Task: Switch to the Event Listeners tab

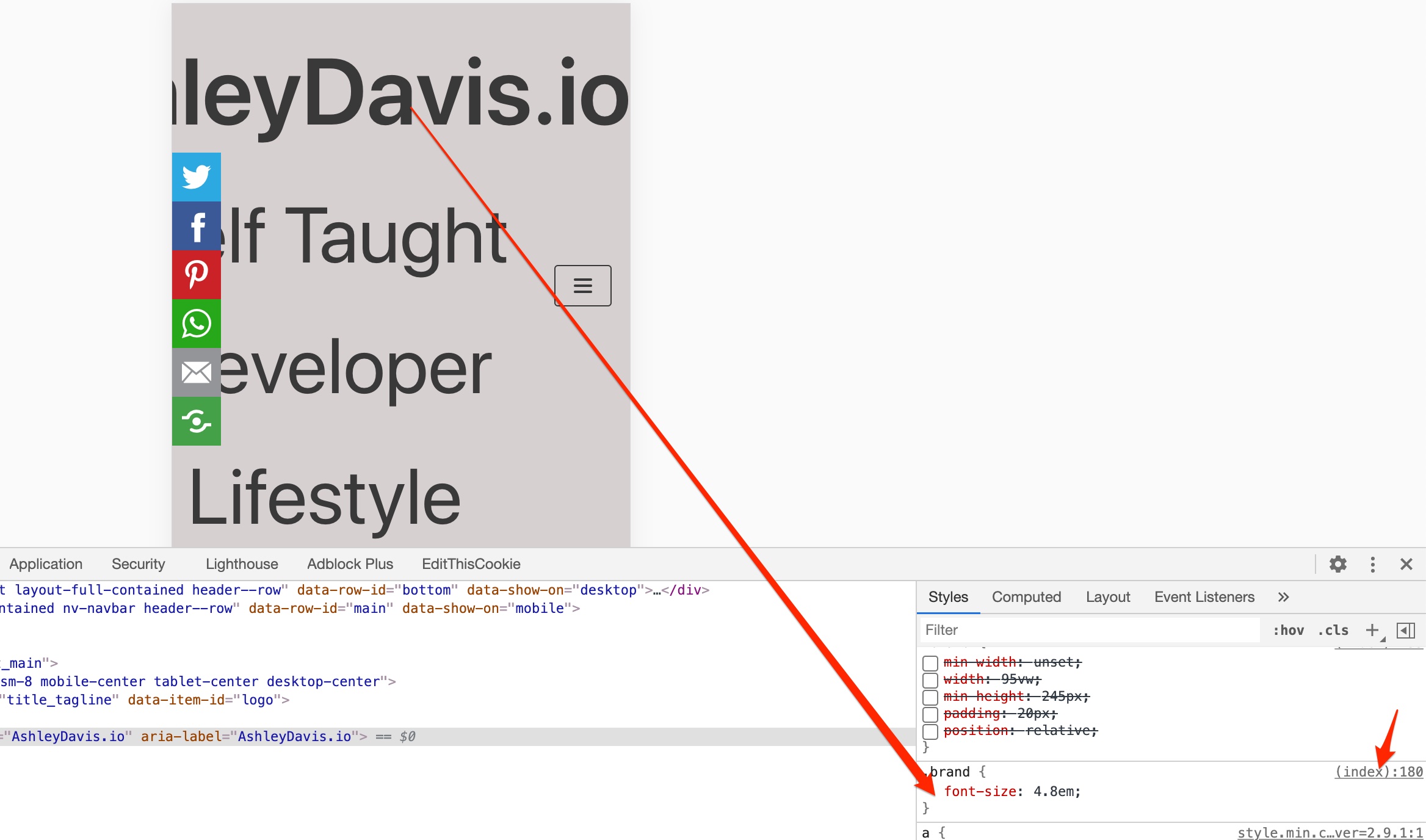Action: (1204, 597)
